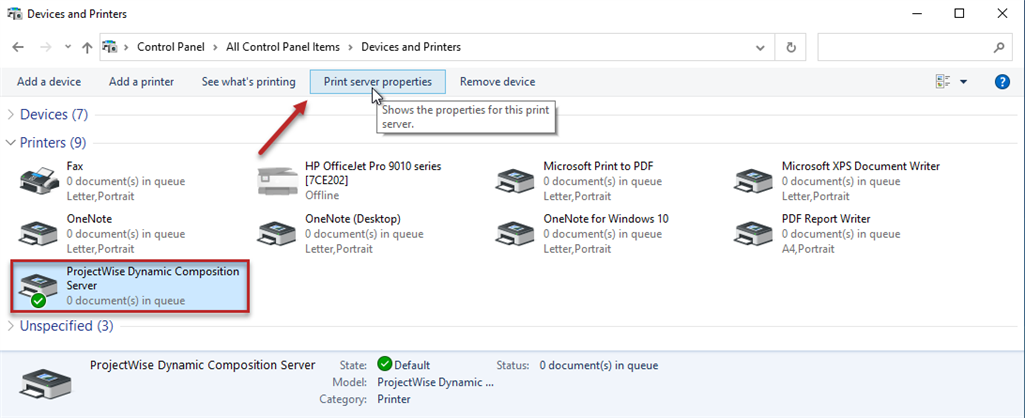Click the Default state in details pane
1025x418 pixels.
[412, 365]
